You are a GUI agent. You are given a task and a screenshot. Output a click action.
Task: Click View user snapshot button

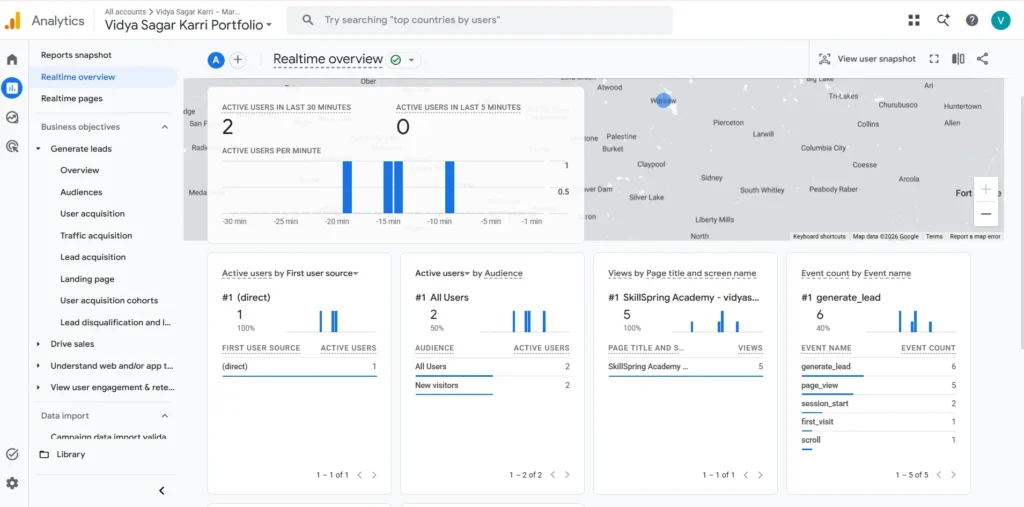click(x=867, y=59)
